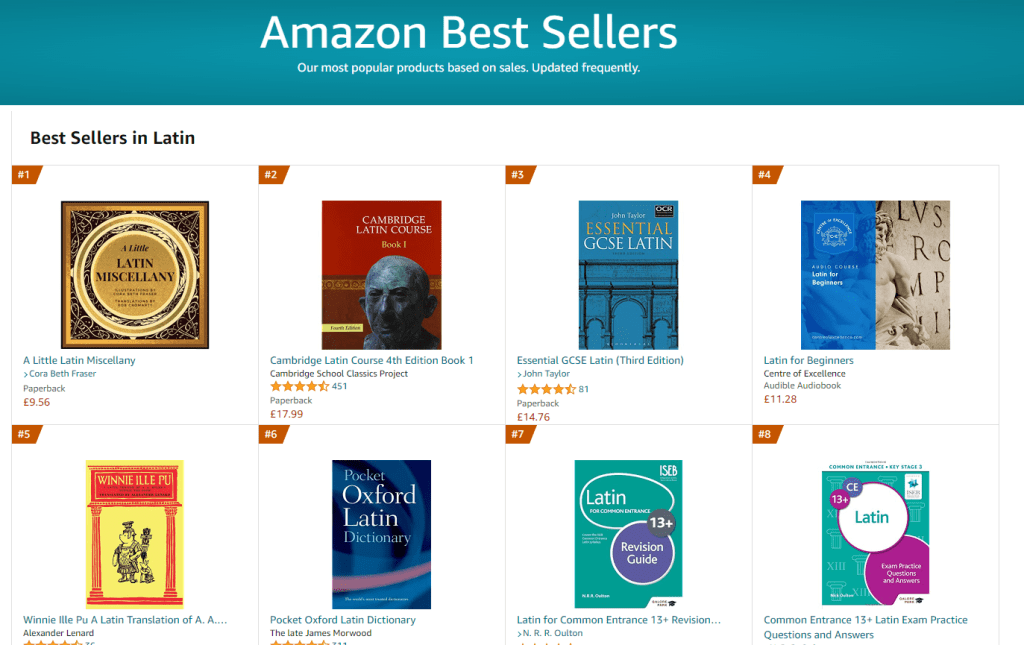The width and height of the screenshot is (1024, 645).
Task: Select Latin for Beginners audiobook cover
Action: pos(875,274)
